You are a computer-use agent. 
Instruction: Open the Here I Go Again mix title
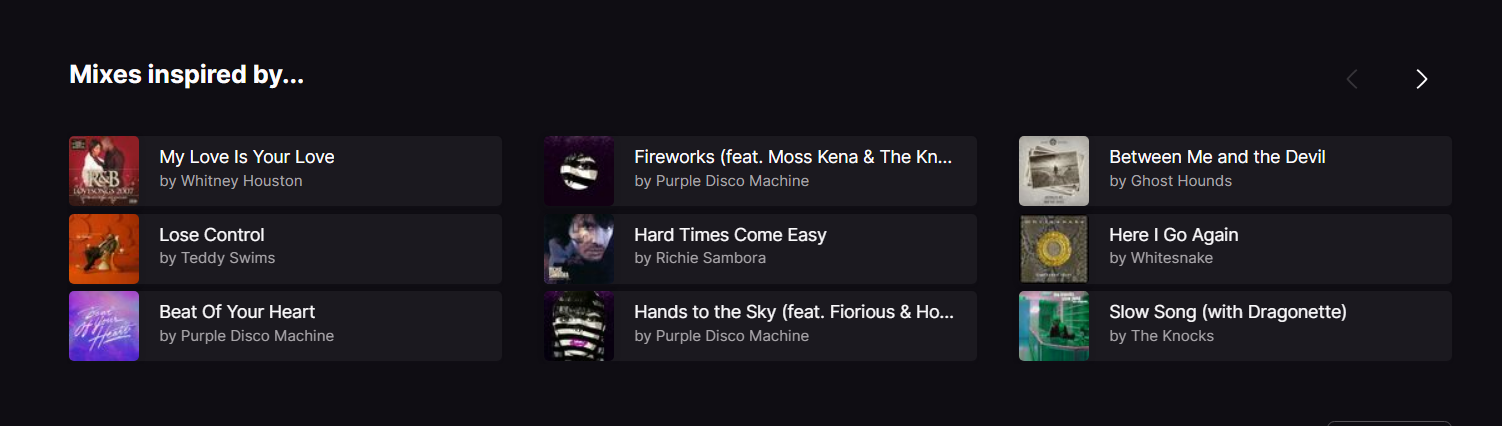click(x=1174, y=235)
